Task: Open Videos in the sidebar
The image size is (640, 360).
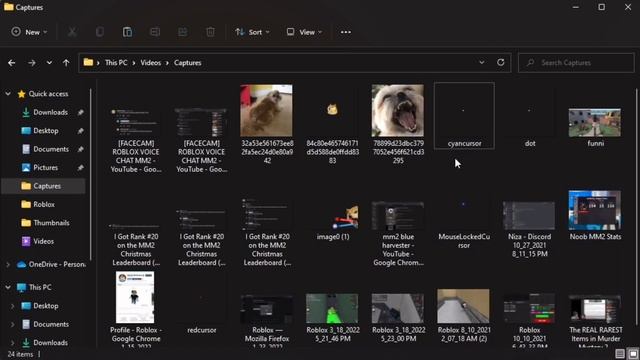Action: pyautogui.click(x=43, y=241)
